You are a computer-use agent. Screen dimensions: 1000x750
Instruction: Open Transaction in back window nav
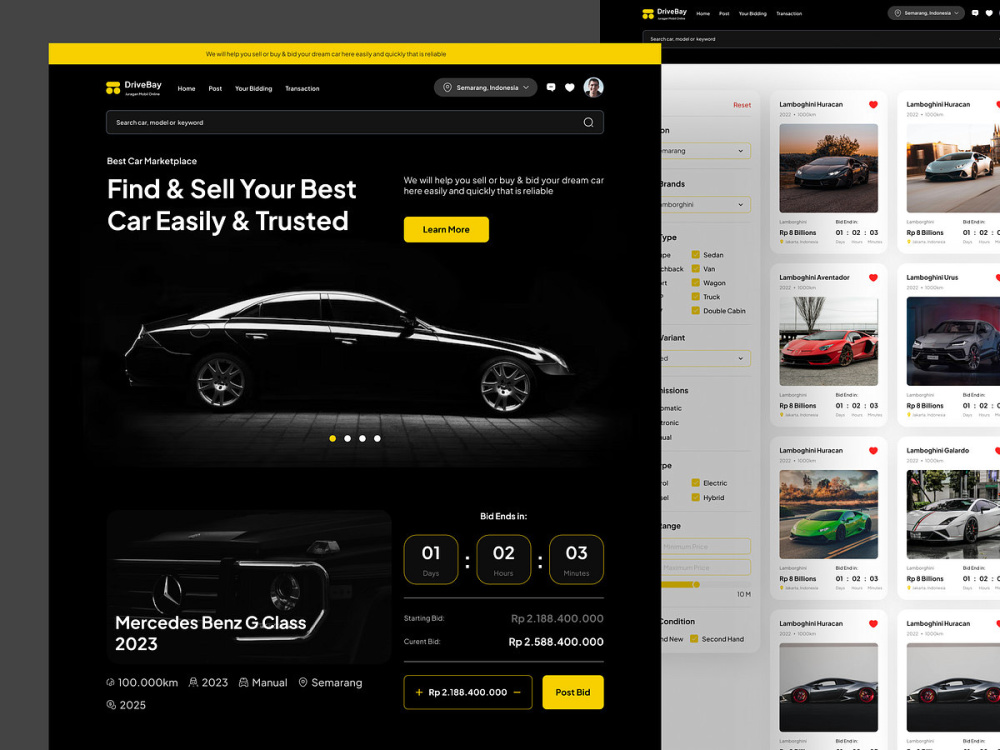(789, 13)
